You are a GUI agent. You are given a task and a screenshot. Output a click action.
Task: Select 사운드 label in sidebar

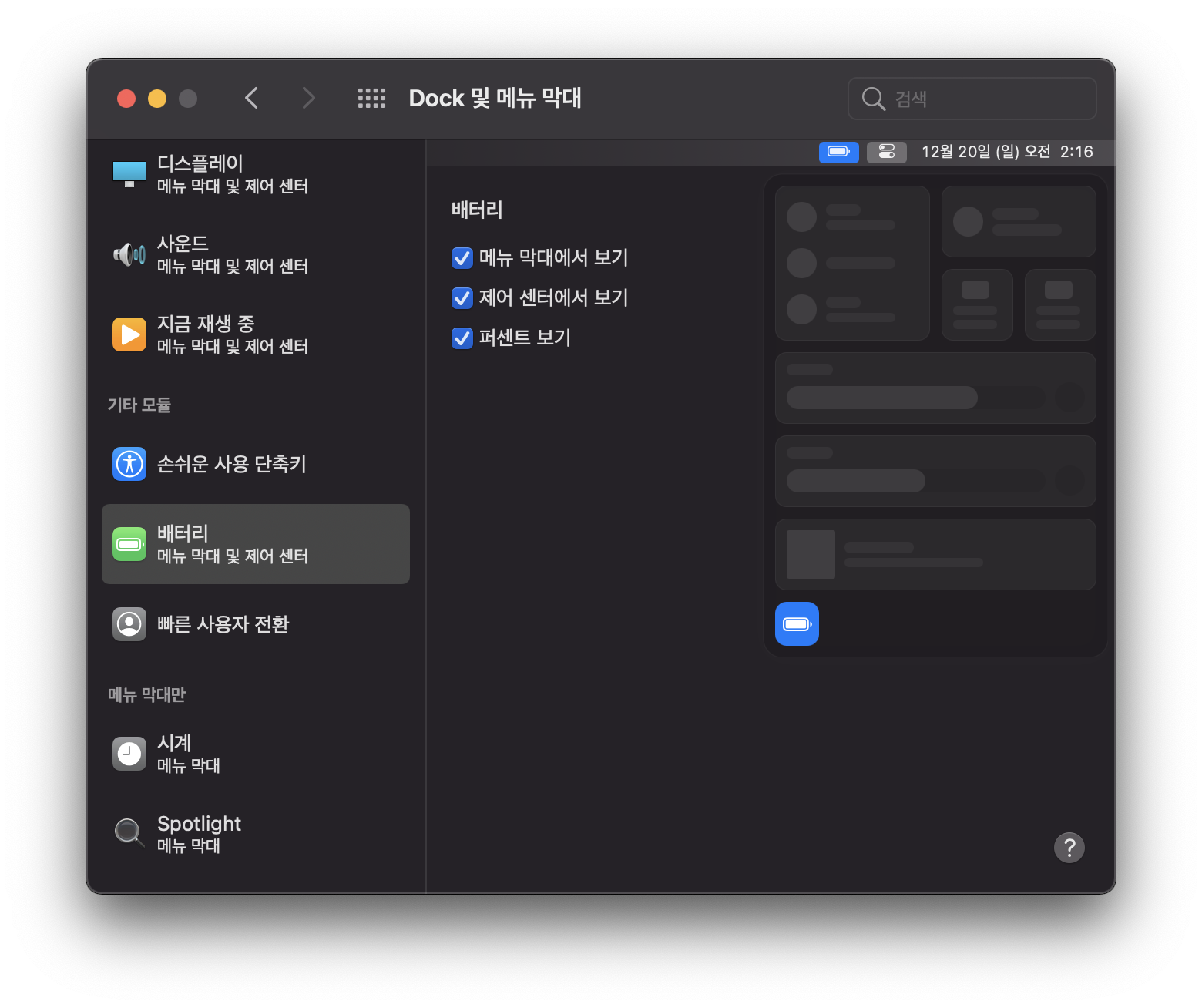pos(183,244)
